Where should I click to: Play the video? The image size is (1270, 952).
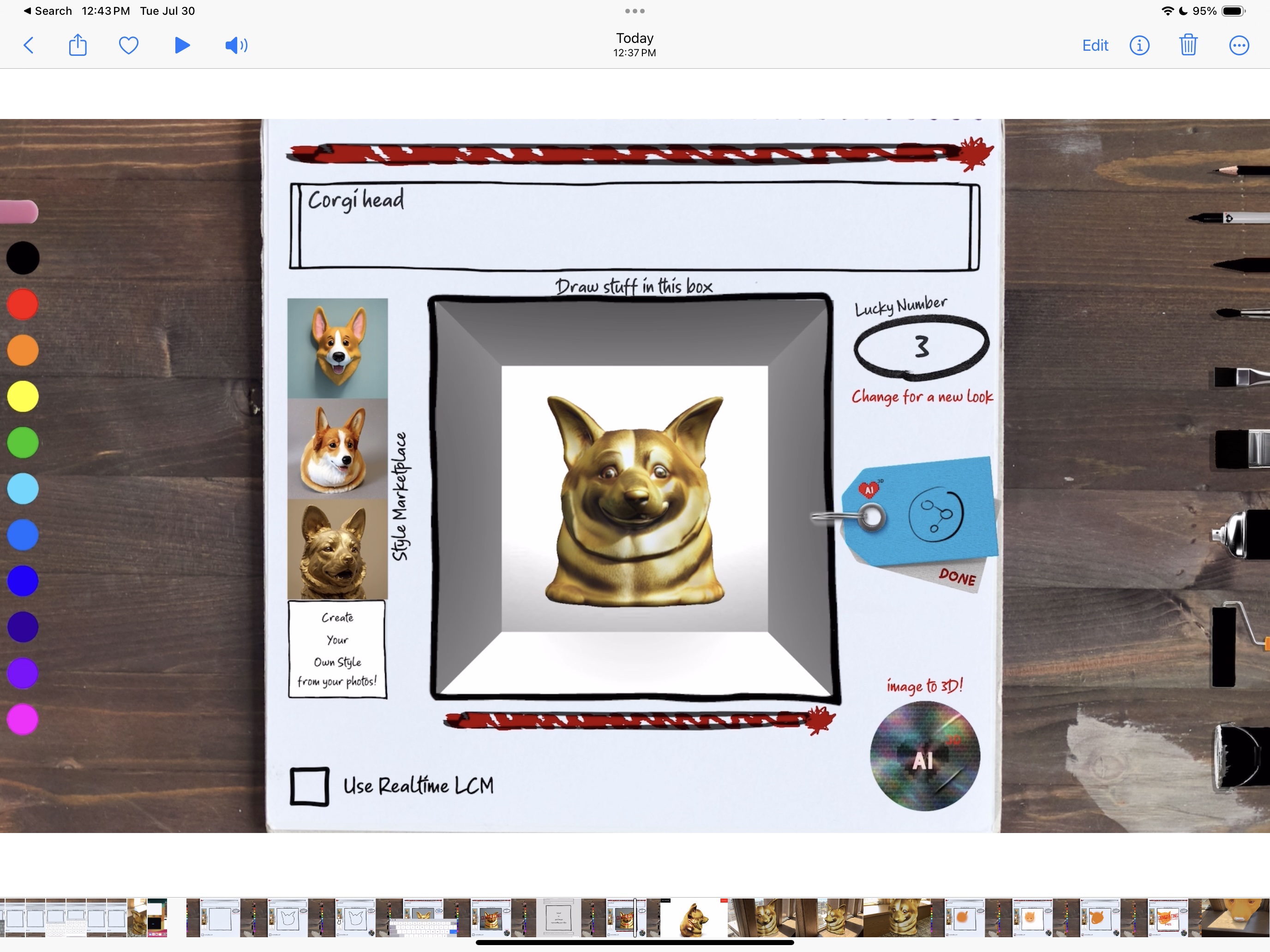click(182, 45)
